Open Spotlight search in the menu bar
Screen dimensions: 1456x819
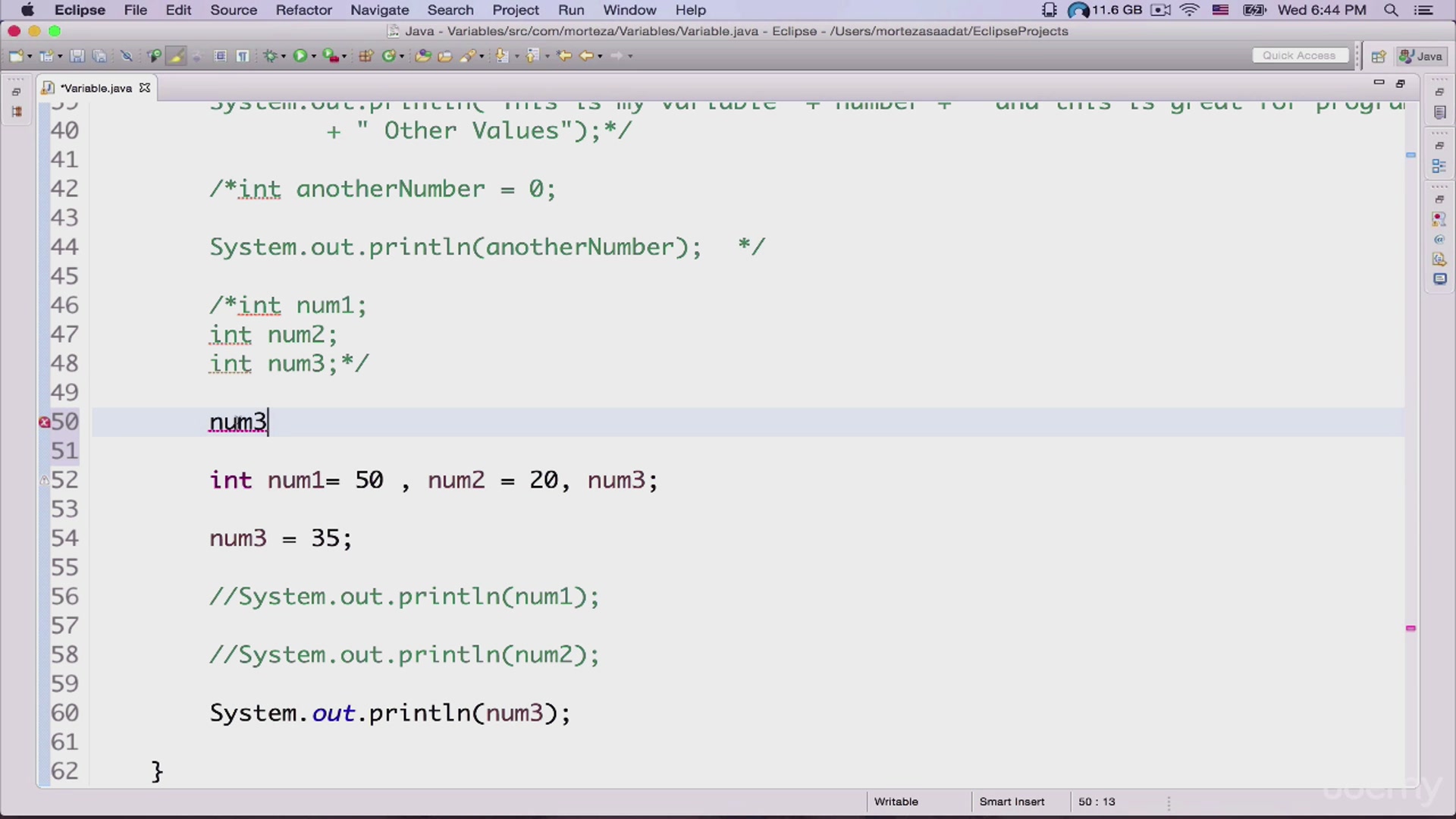1391,10
